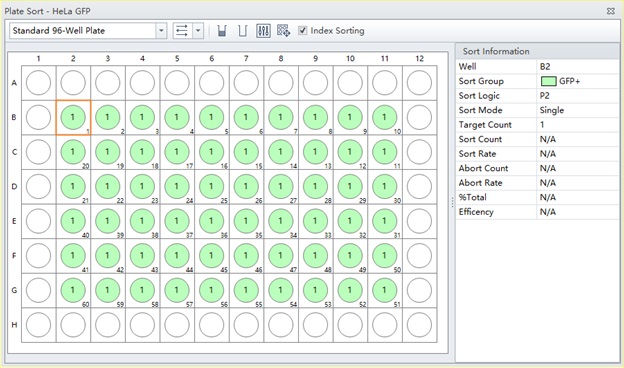The width and height of the screenshot is (624, 368).
Task: Open the sort settings sliders icon
Action: 263,31
